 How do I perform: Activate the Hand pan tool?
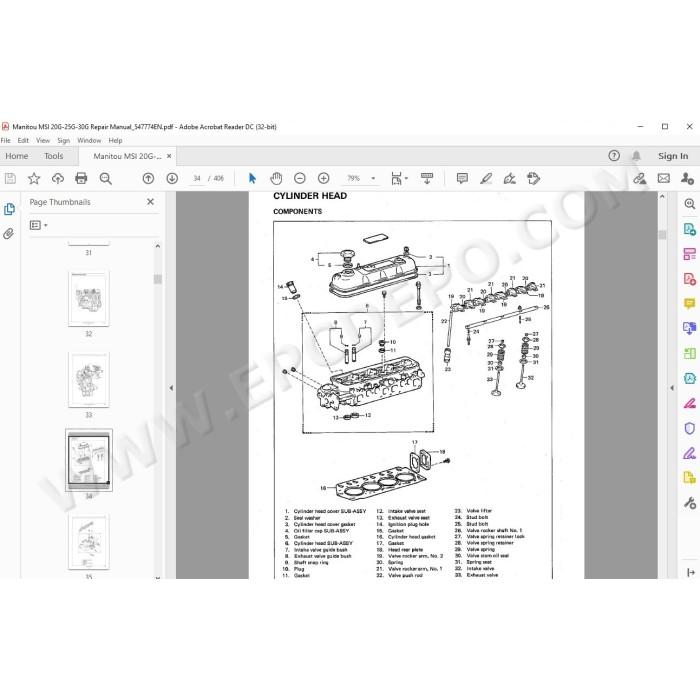click(x=276, y=179)
